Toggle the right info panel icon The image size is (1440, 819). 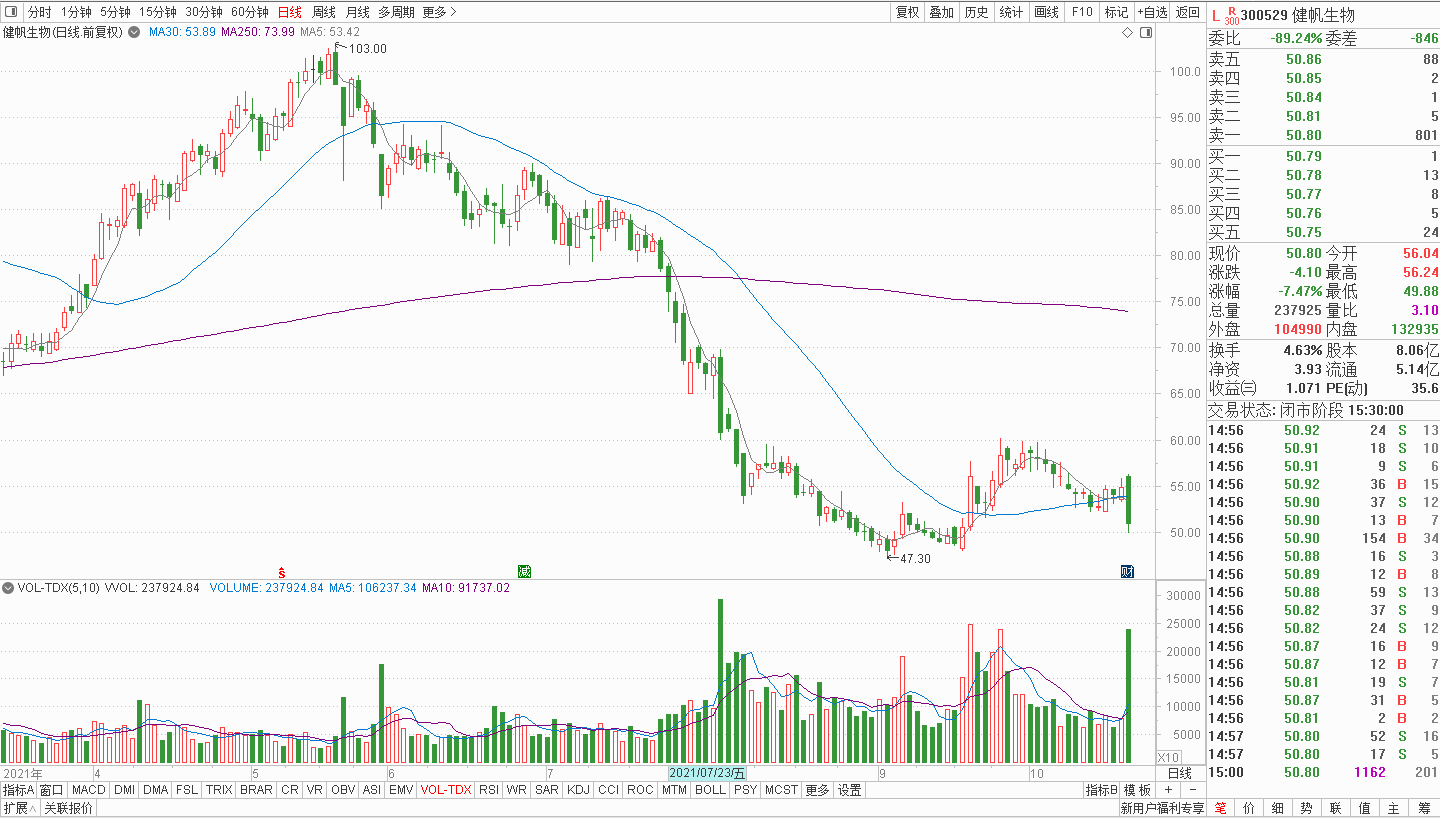(x=1146, y=32)
